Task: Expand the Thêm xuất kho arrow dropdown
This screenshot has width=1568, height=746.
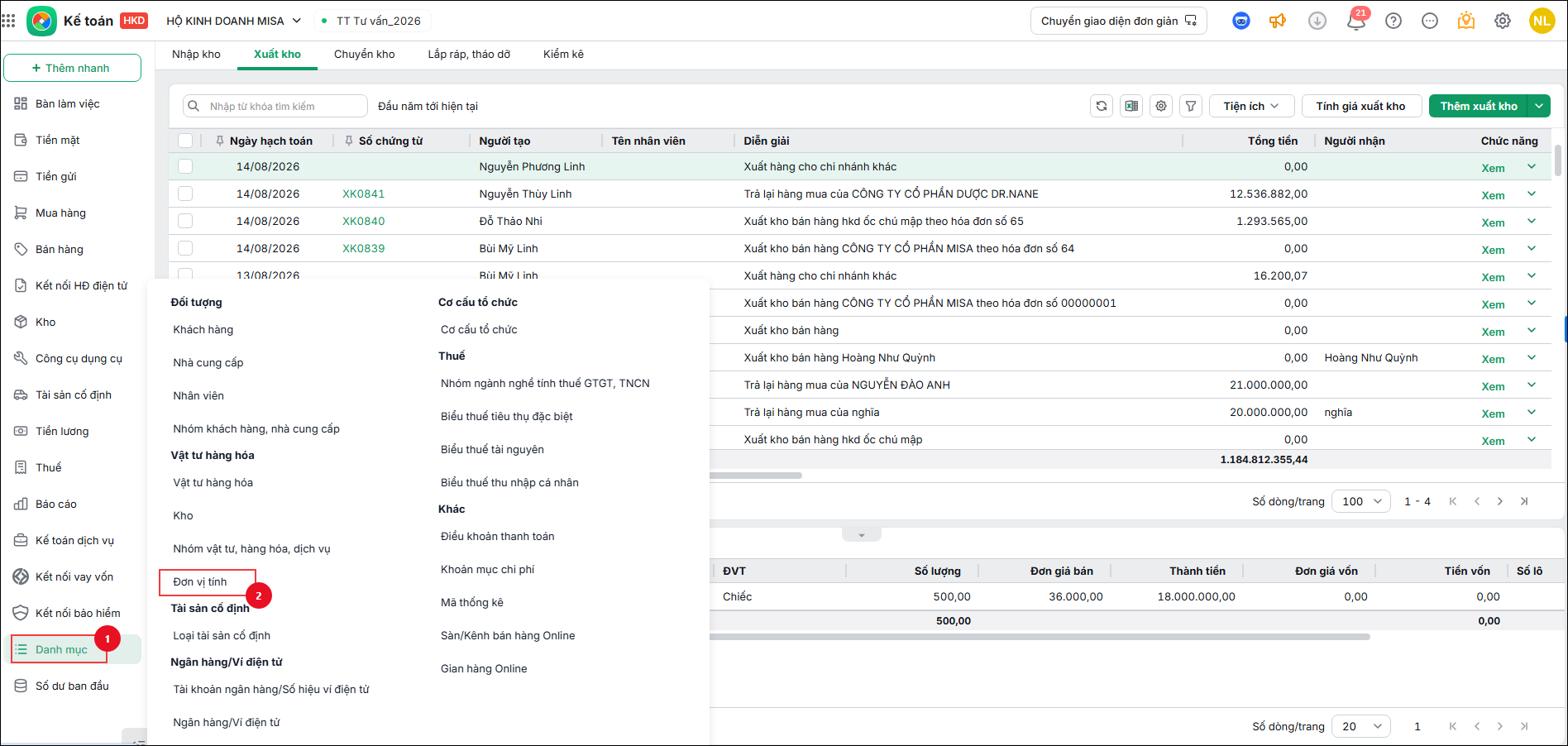Action: pos(1539,106)
